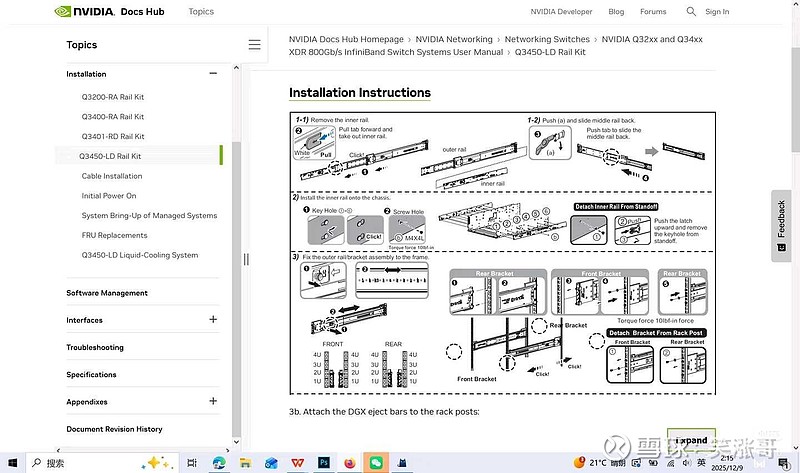Image resolution: width=800 pixels, height=473 pixels.
Task: Open System Bring-Up of Managed Systems
Action: (149, 215)
